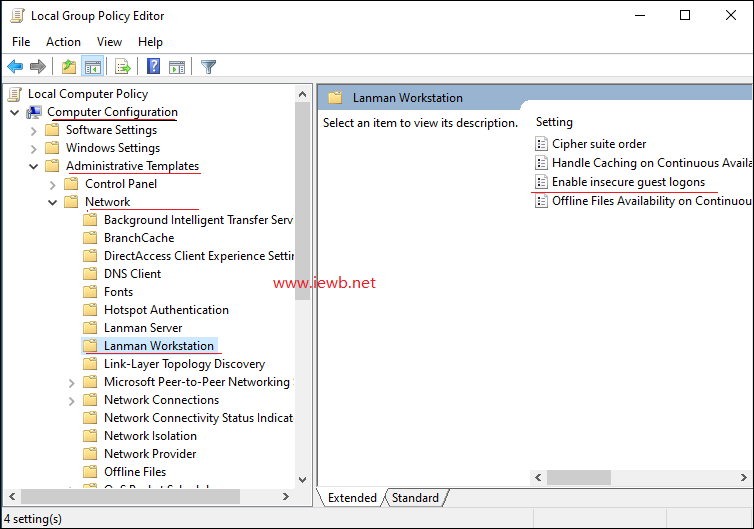Click settings list horizontal scroll right arrow
This screenshot has height=529, width=754.
point(743,478)
